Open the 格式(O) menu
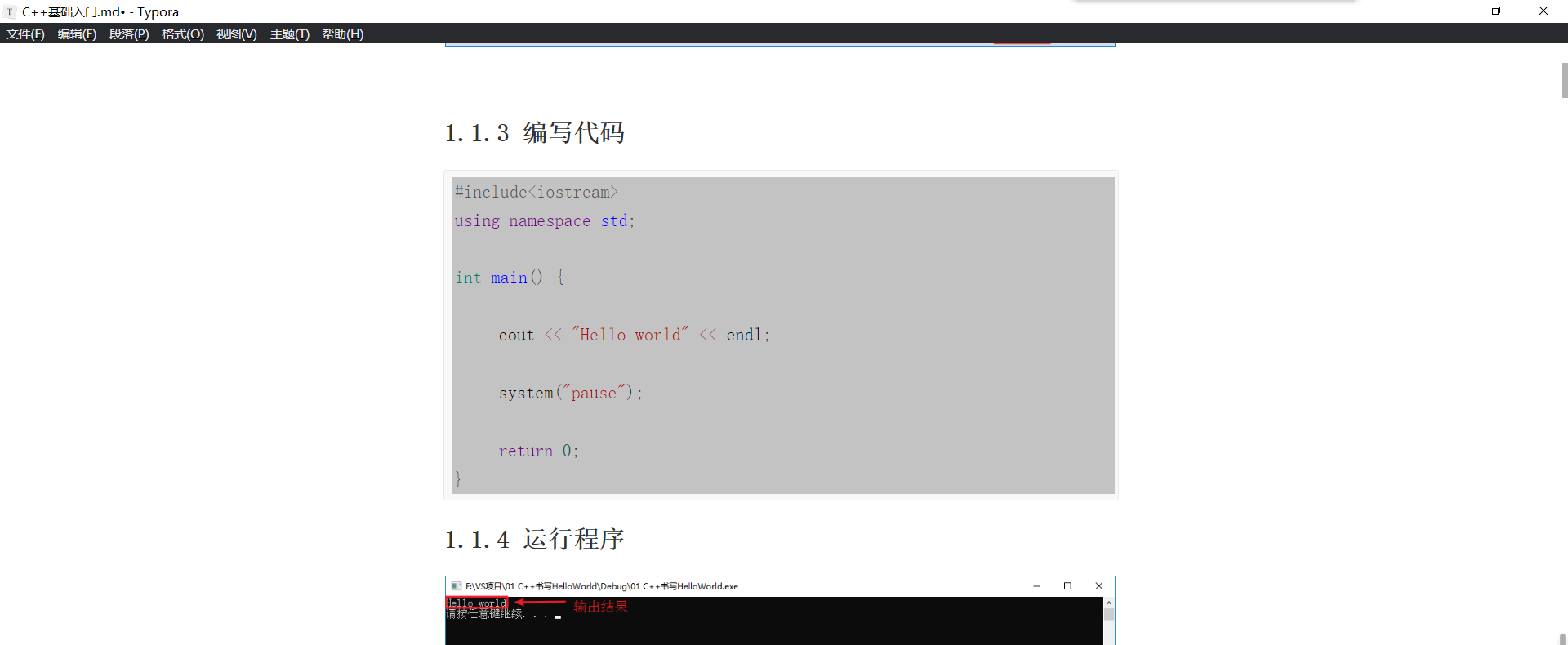This screenshot has height=645, width=1568. pyautogui.click(x=183, y=33)
